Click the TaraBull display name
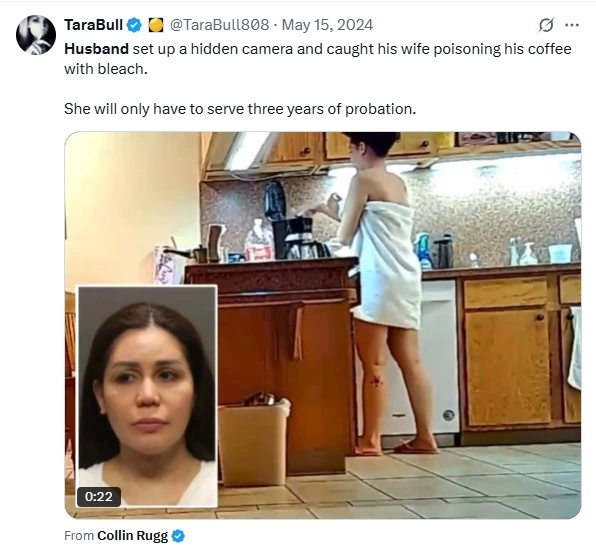Screen dimensions: 596x552 coord(94,25)
